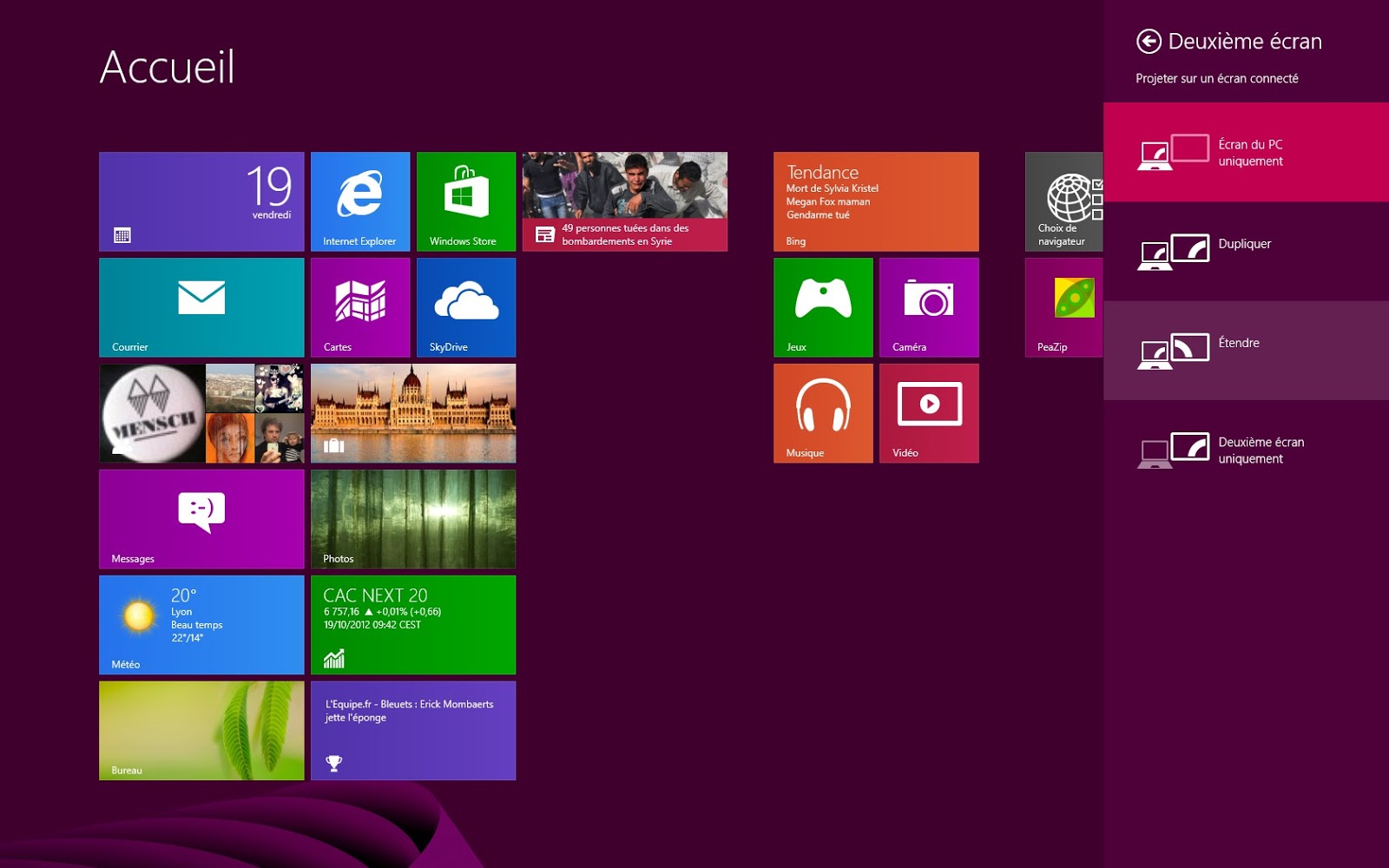Viewport: 1389px width, 868px height.
Task: Launch the Jeux games app
Action: coord(822,306)
